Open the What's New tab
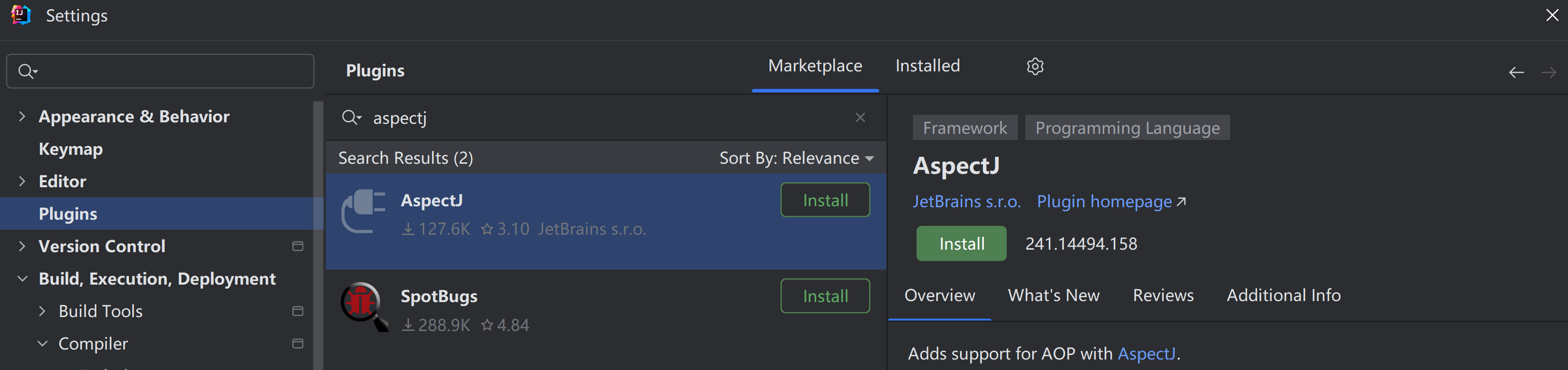1568x370 pixels. pyautogui.click(x=1054, y=295)
